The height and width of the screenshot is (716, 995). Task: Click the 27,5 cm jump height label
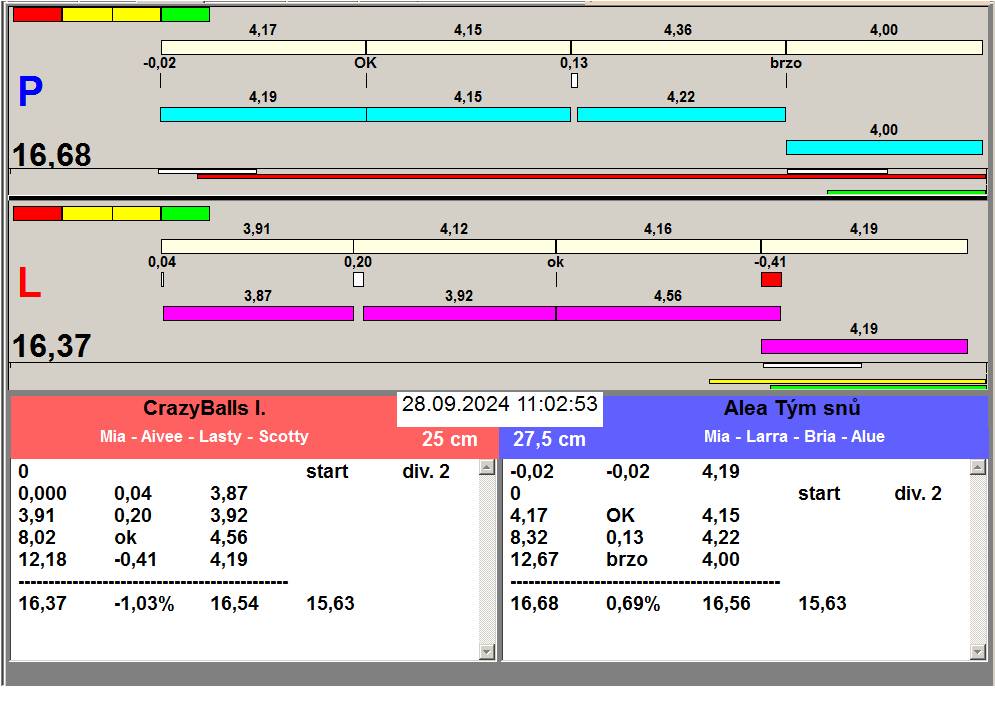pos(549,439)
